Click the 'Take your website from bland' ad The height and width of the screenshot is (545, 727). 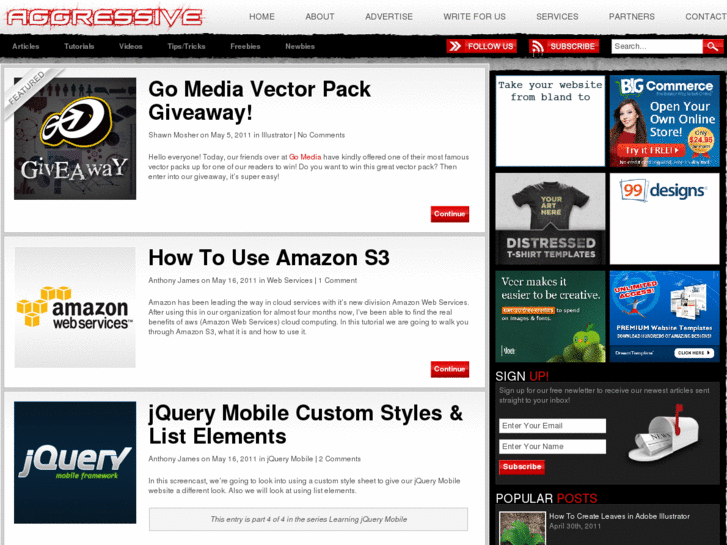550,121
